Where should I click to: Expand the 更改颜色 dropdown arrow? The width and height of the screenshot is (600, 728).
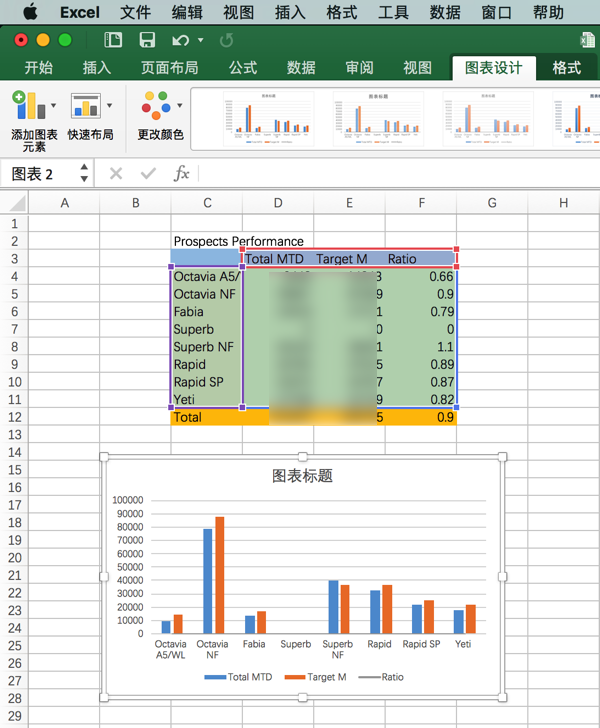(x=180, y=106)
